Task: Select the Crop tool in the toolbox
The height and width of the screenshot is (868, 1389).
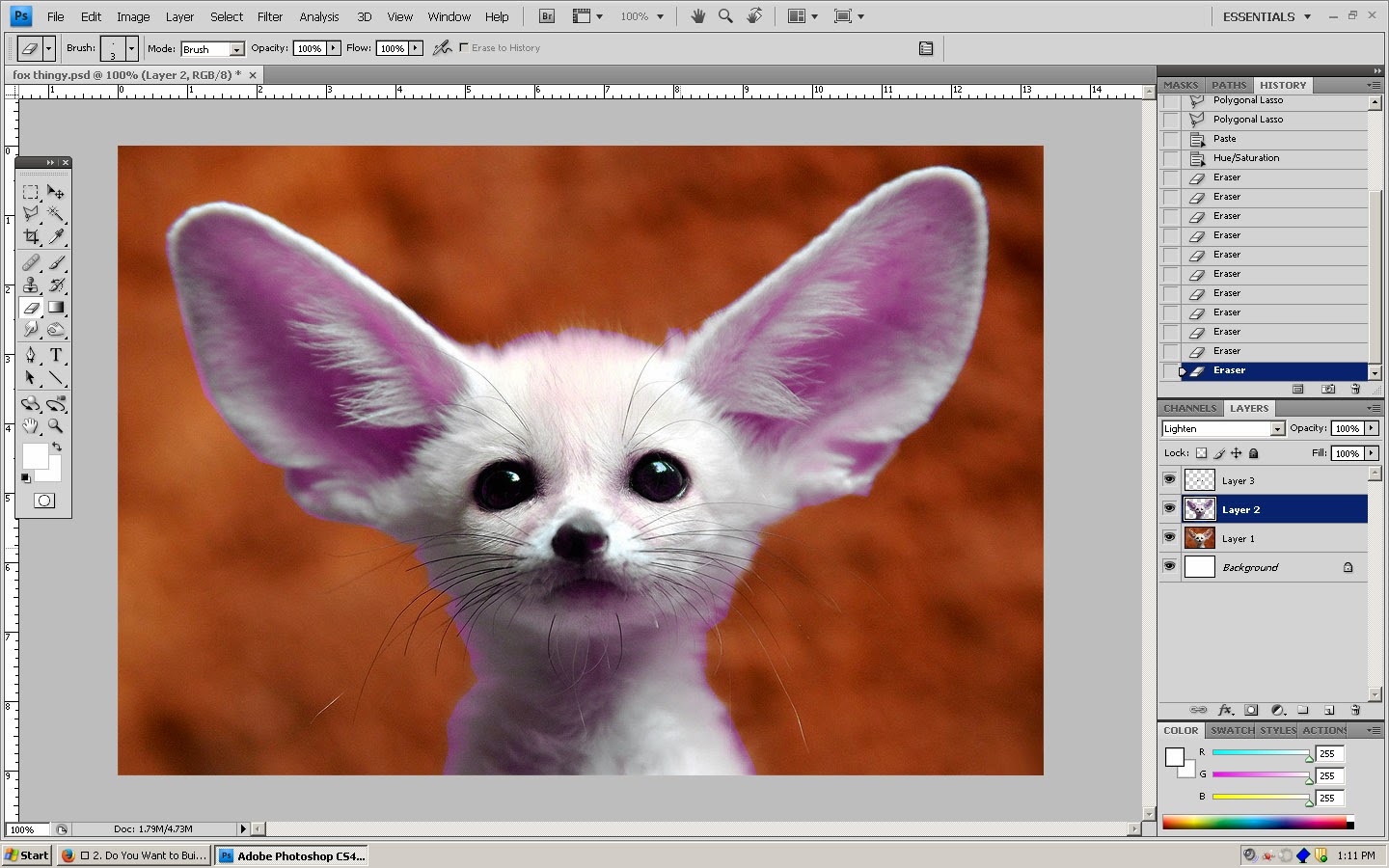Action: point(31,236)
